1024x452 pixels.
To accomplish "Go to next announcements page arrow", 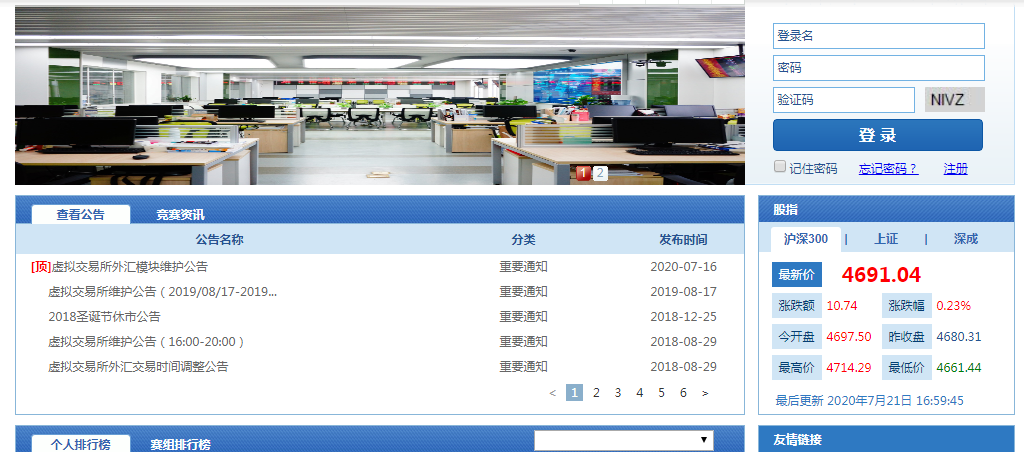I will coord(705,393).
